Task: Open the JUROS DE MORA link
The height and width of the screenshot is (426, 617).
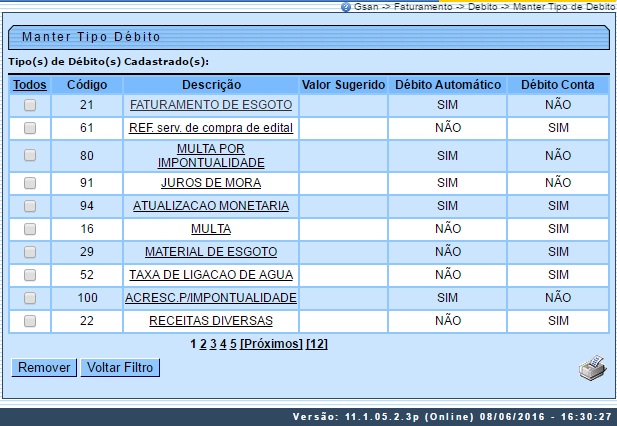Action: point(211,183)
